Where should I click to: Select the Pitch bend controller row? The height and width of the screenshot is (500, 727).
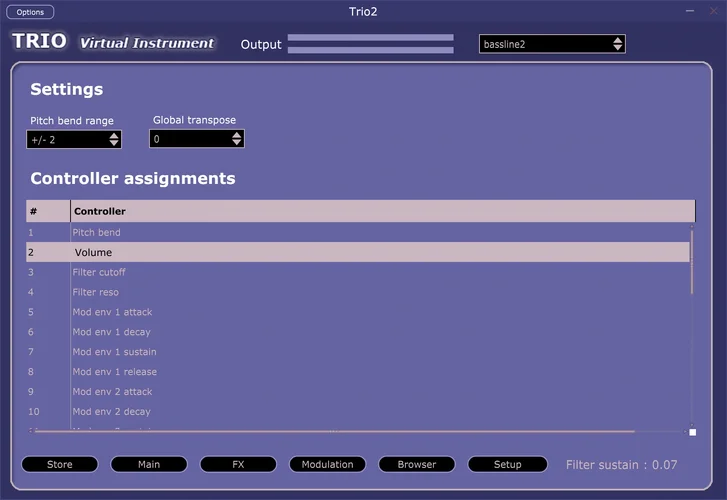click(x=357, y=232)
